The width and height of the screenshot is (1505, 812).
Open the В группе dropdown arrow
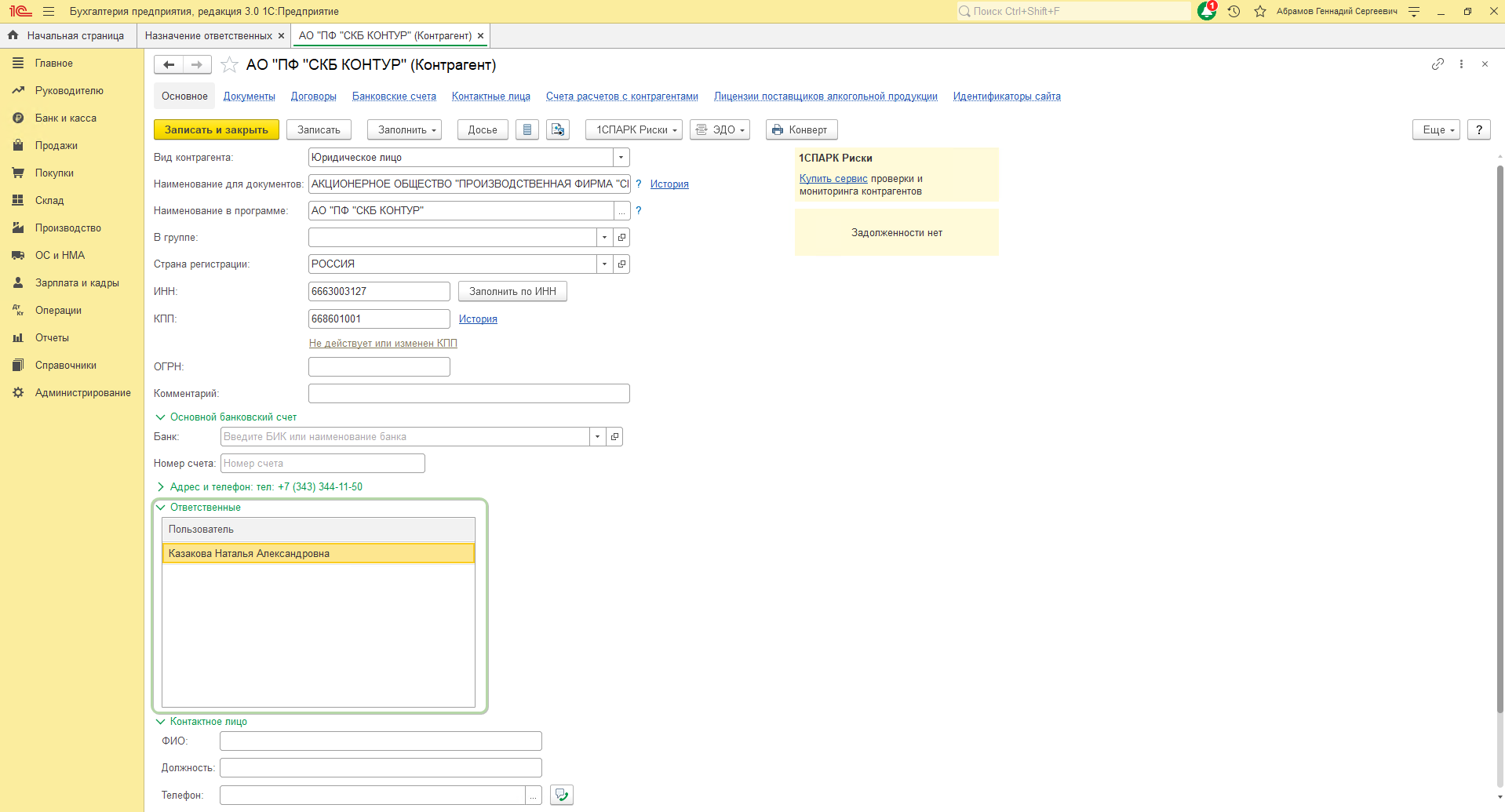pos(605,238)
